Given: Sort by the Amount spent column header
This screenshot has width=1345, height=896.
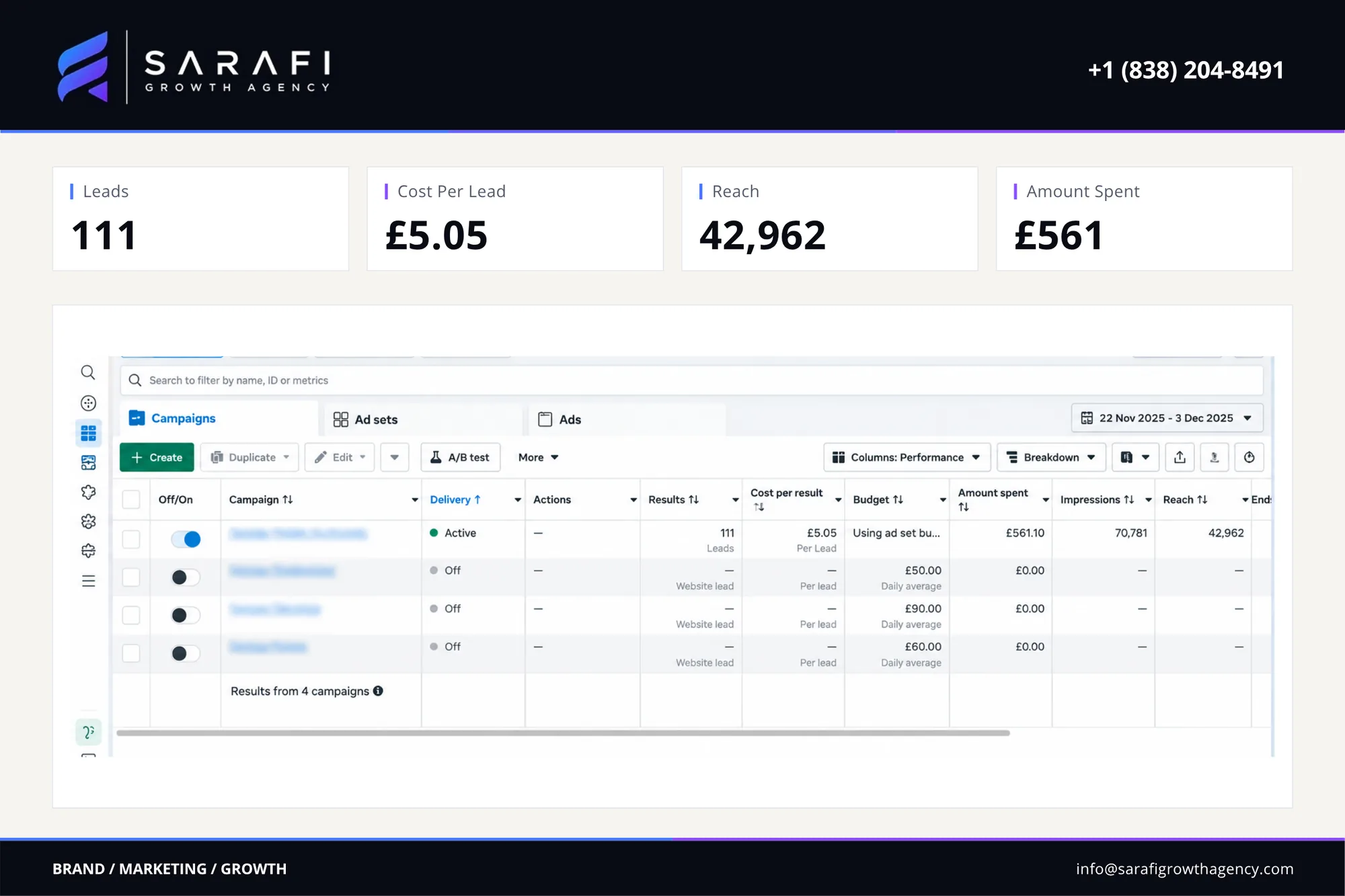Looking at the screenshot, I should (993, 499).
